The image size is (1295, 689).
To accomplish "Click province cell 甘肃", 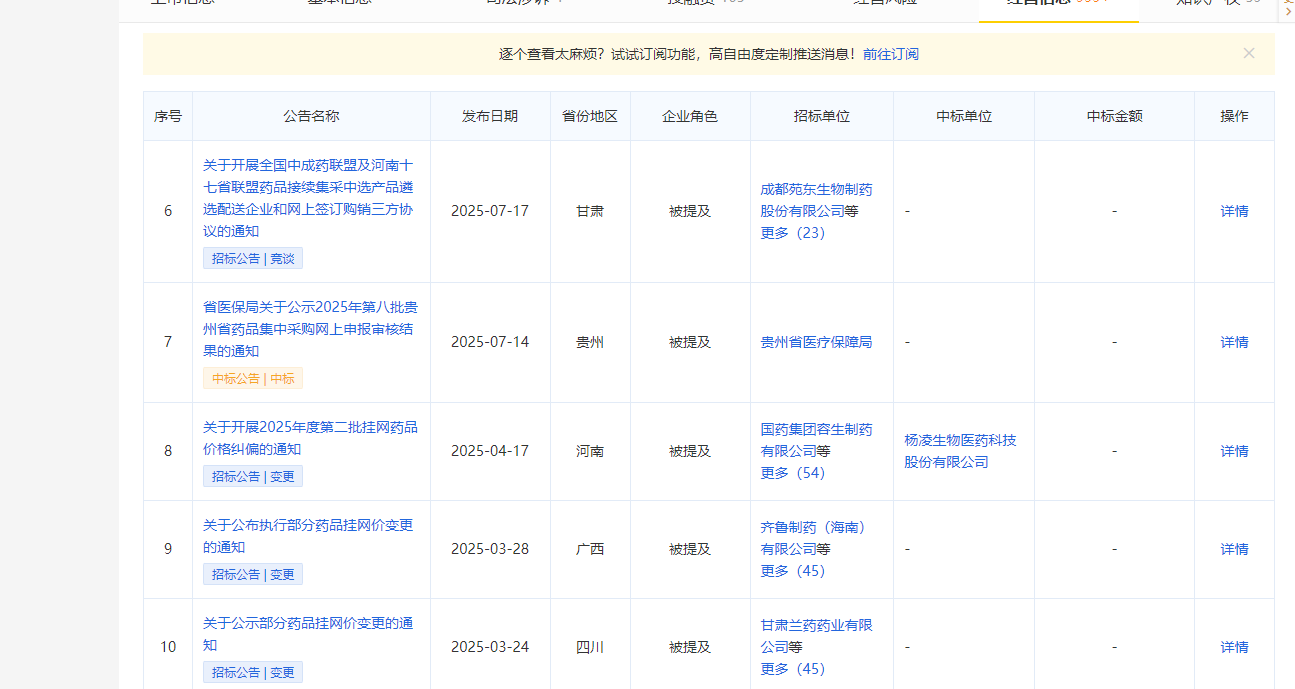I will pos(590,211).
